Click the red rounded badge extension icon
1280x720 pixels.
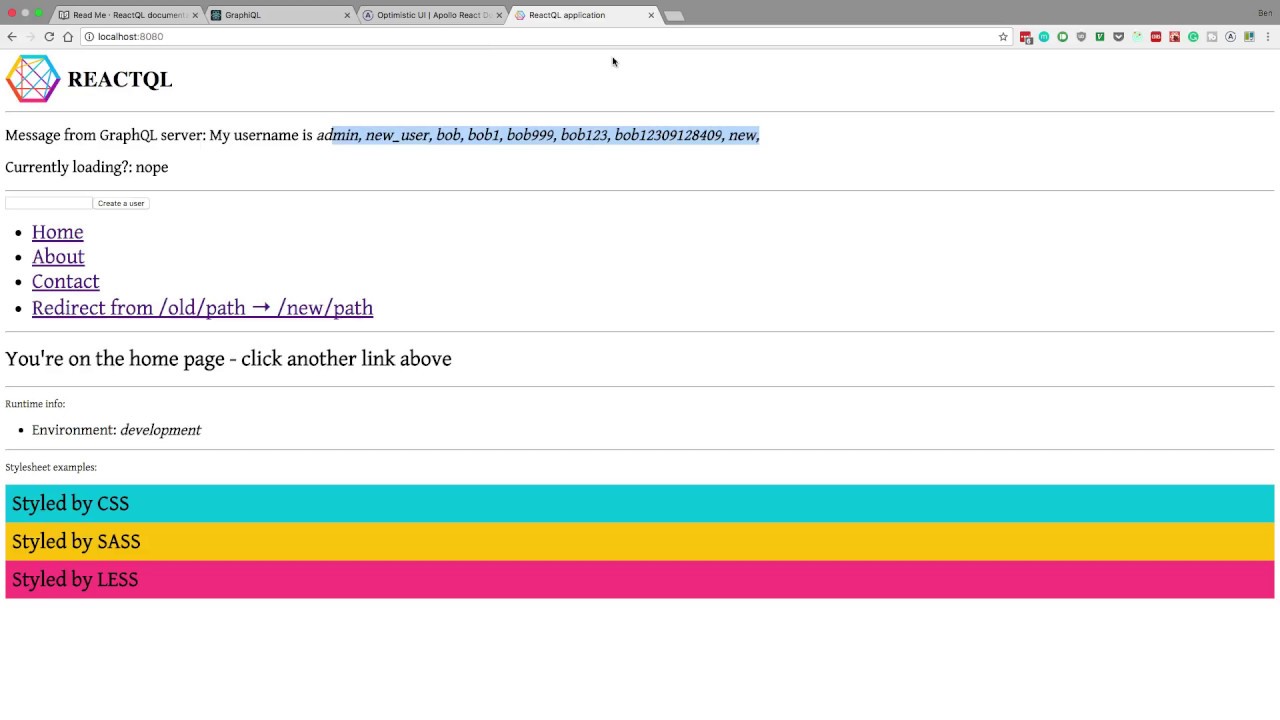click(1156, 37)
